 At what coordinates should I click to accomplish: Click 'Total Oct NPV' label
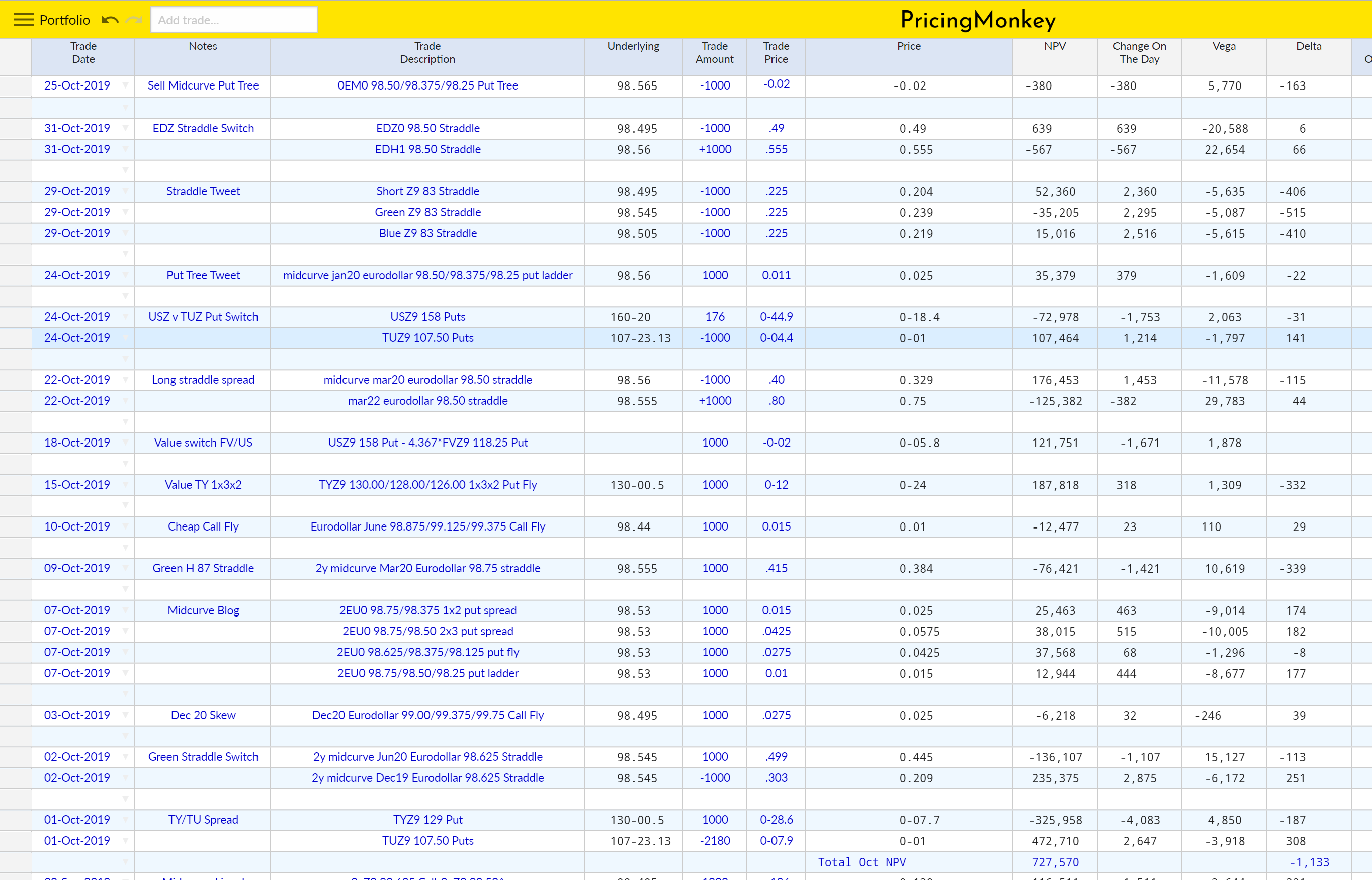(x=862, y=862)
